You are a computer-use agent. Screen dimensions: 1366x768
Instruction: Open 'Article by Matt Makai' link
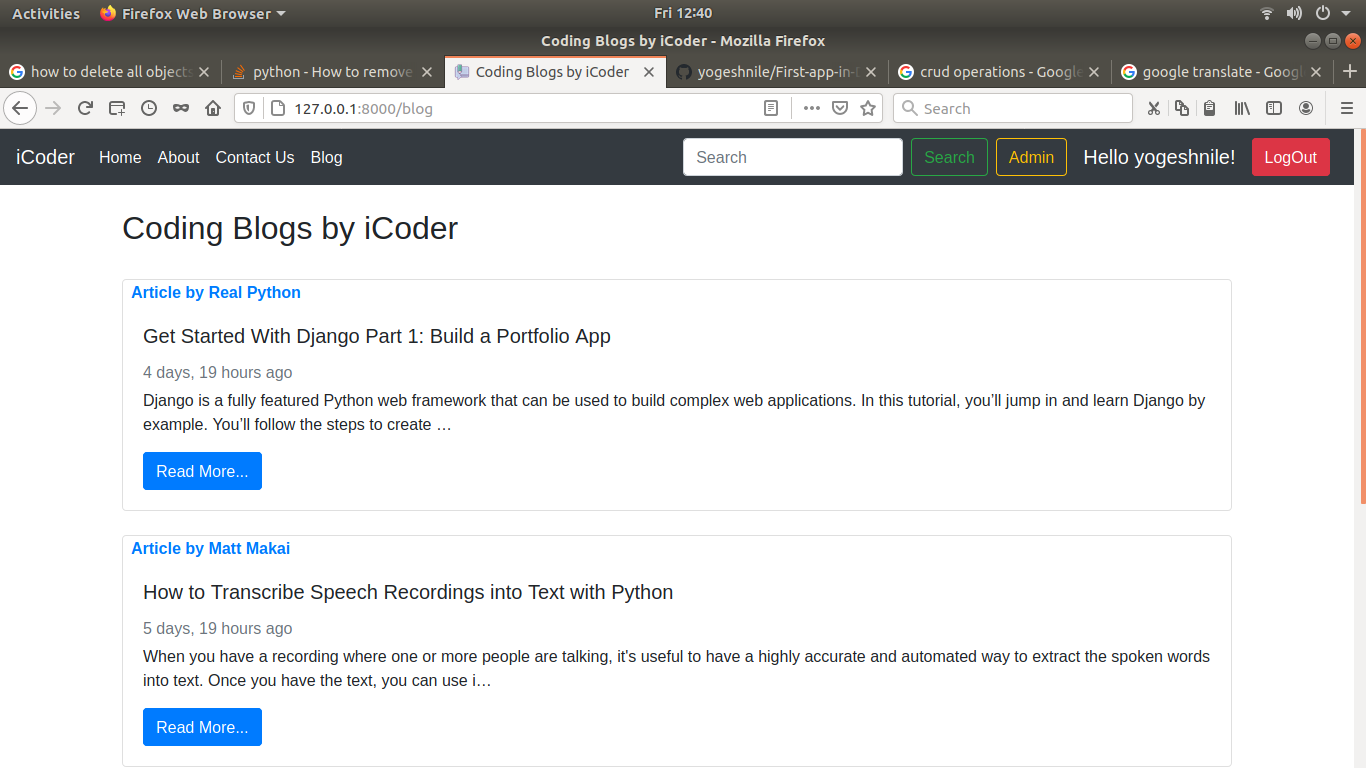click(211, 548)
